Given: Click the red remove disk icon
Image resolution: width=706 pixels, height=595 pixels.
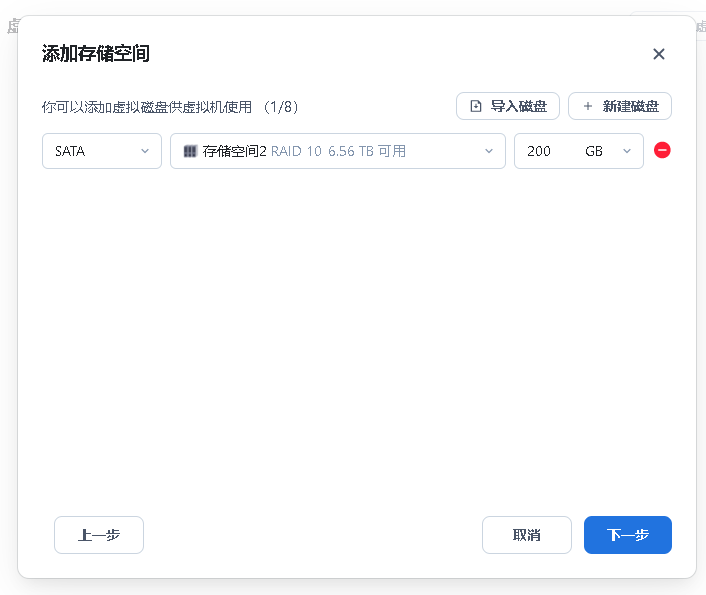Looking at the screenshot, I should [662, 150].
